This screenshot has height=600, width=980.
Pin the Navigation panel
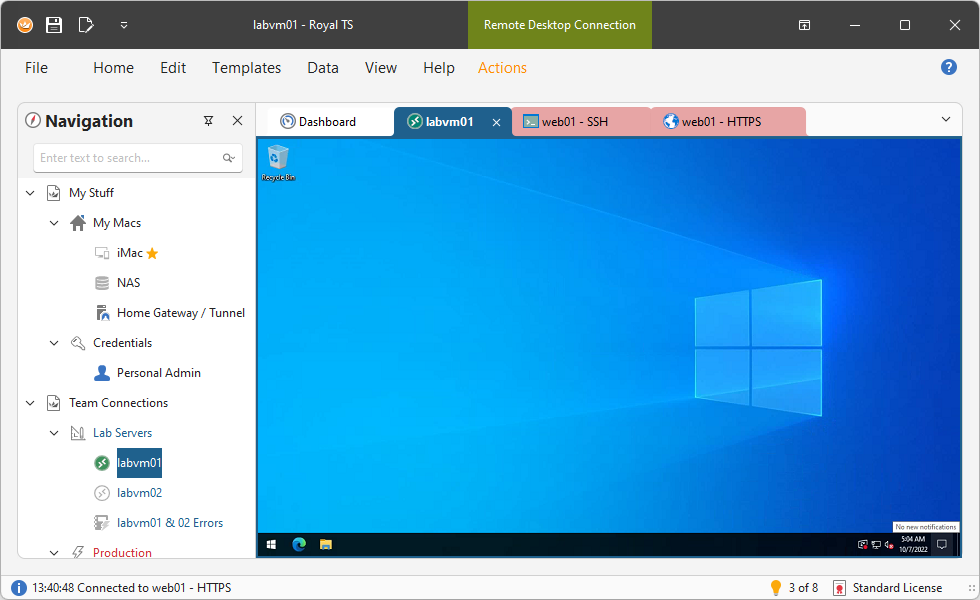(208, 121)
